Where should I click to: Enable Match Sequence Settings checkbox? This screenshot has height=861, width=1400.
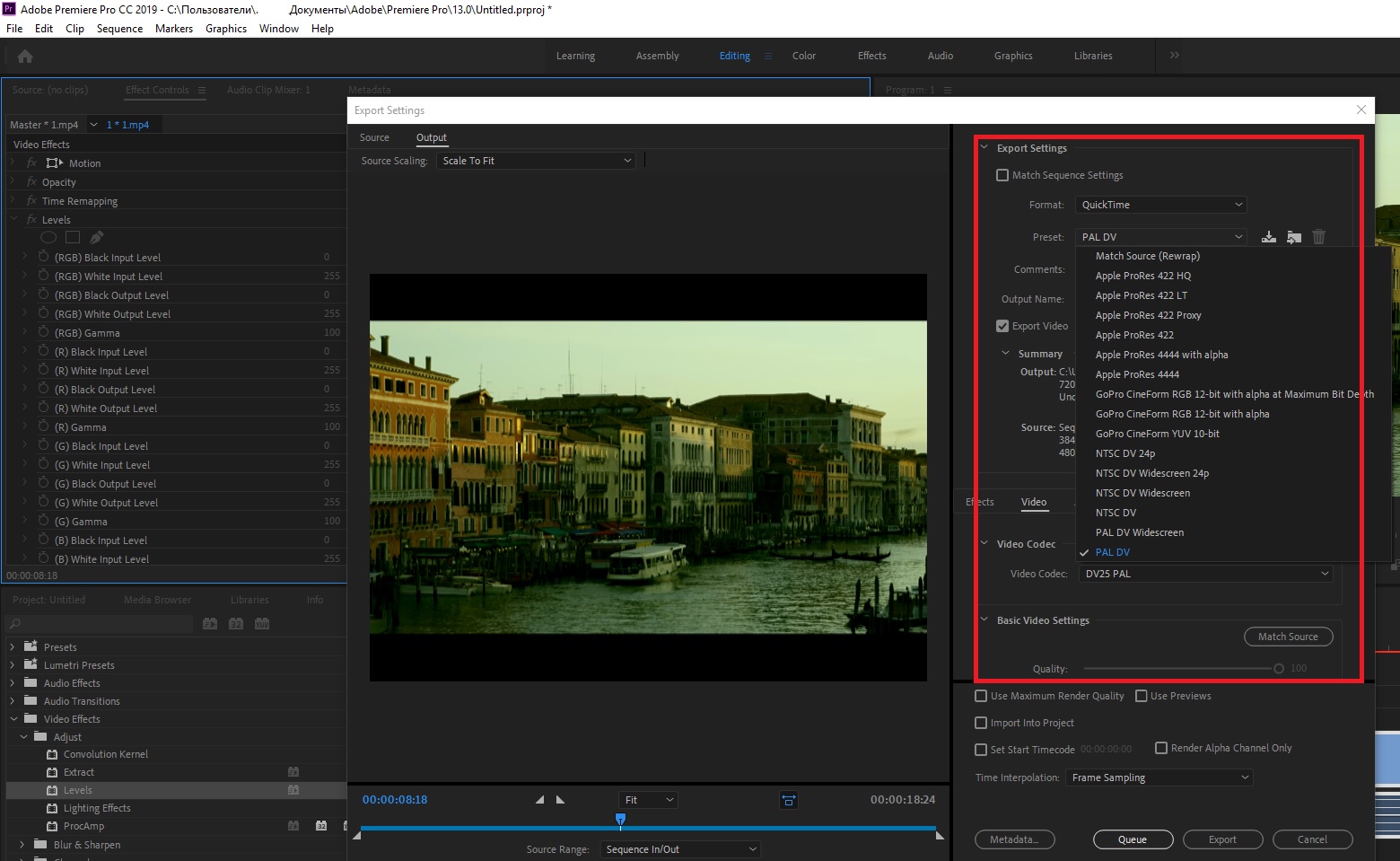1002,175
